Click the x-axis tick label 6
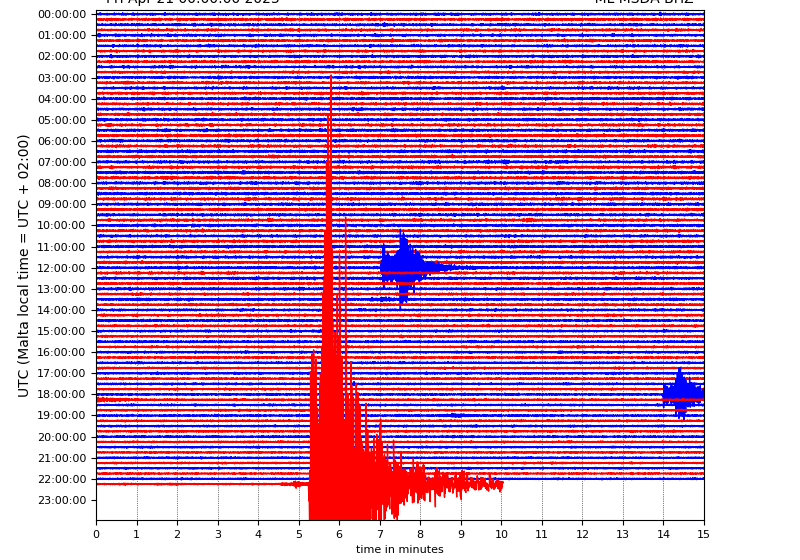 point(339,534)
